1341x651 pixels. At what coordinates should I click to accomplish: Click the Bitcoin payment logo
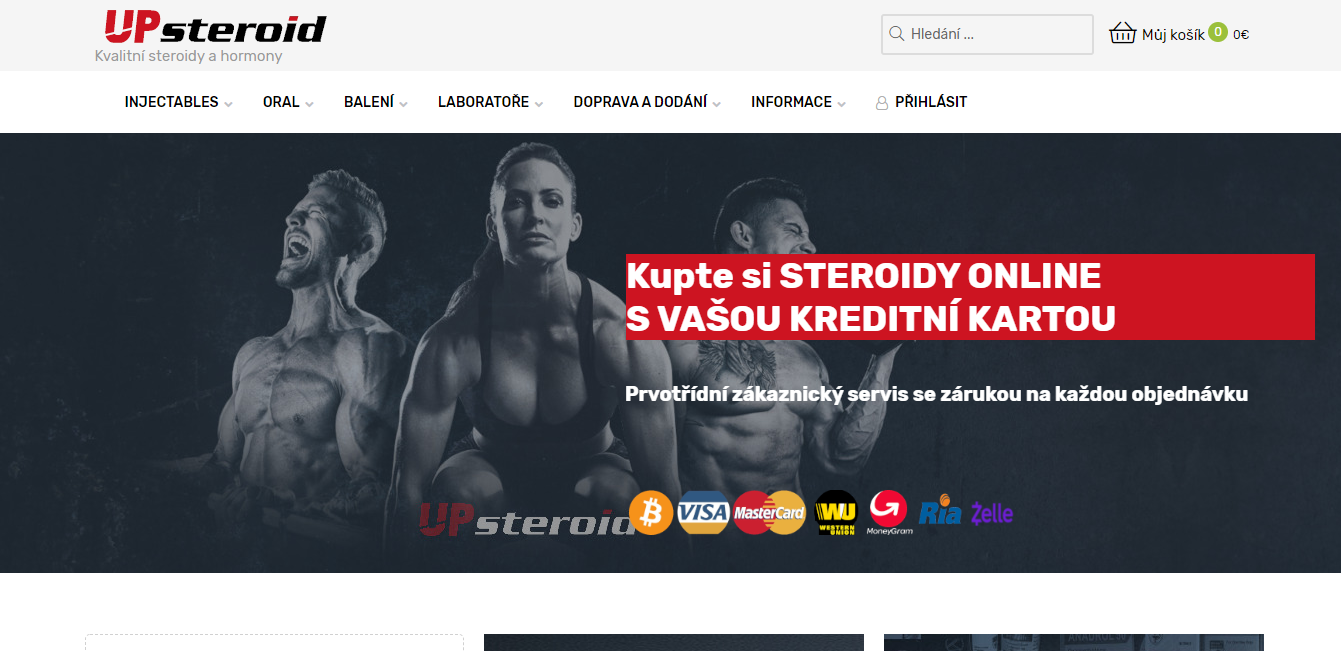[651, 513]
